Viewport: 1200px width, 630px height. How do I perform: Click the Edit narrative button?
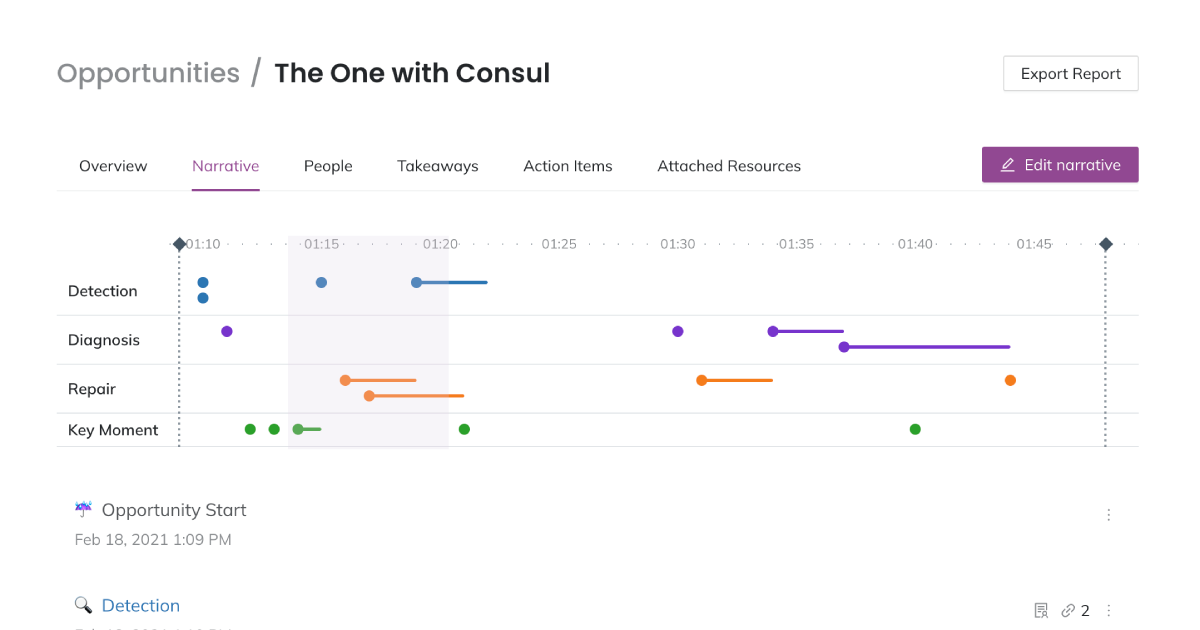pyautogui.click(x=1060, y=164)
